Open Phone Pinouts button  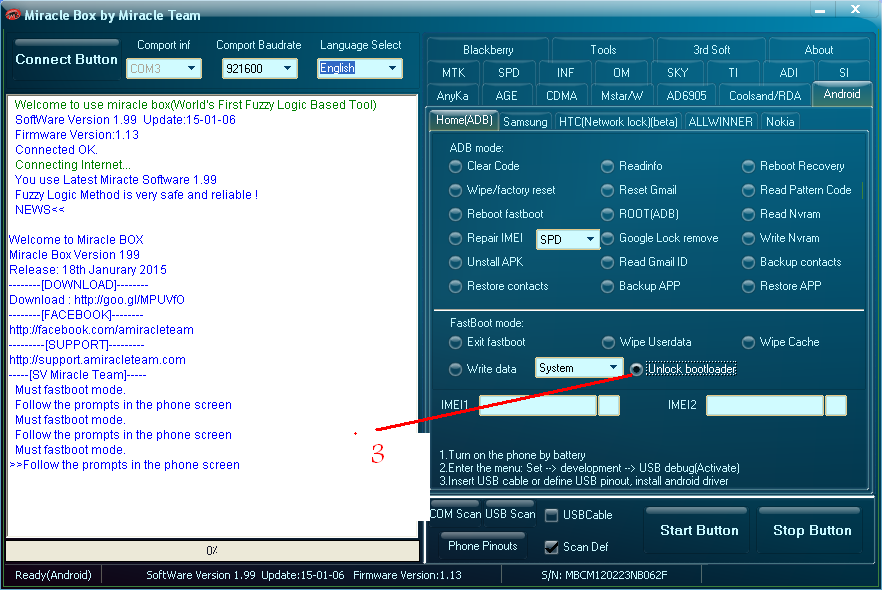pyautogui.click(x=483, y=546)
